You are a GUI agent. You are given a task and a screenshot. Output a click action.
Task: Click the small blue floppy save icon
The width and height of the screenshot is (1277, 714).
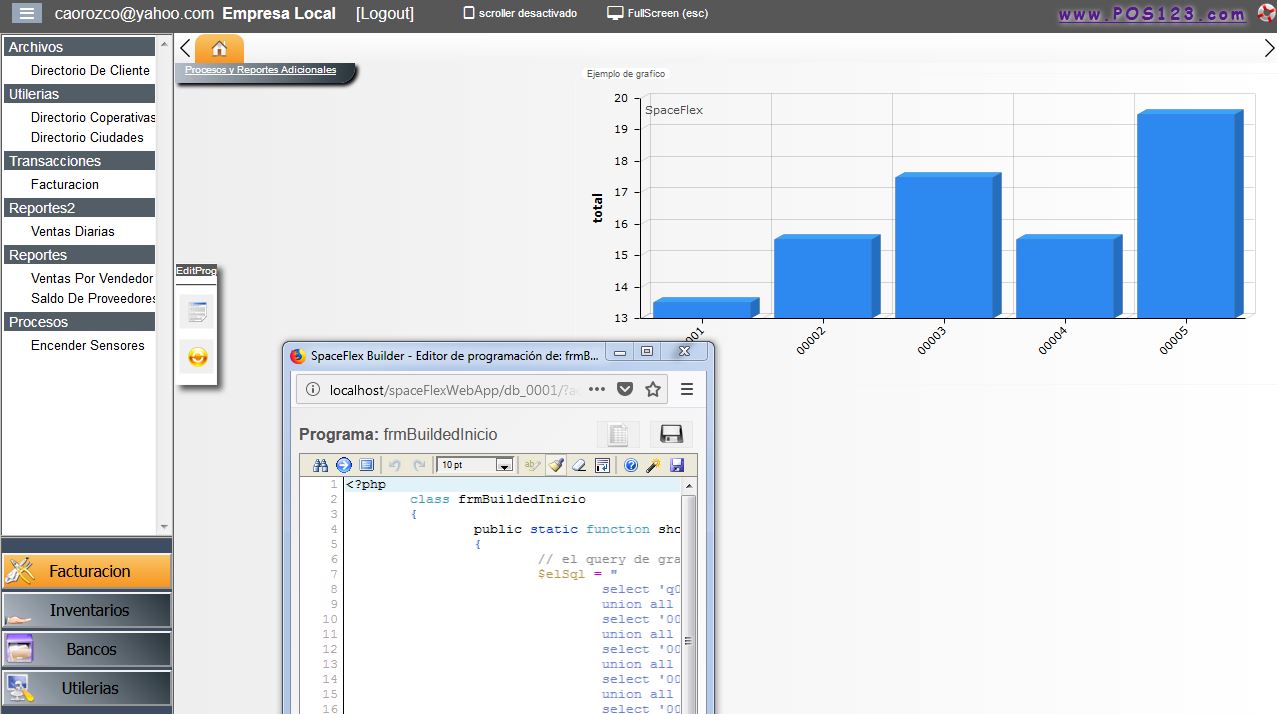[677, 465]
